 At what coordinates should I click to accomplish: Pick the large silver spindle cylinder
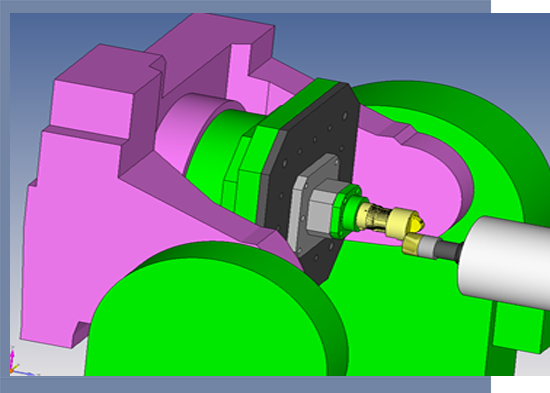(x=505, y=261)
